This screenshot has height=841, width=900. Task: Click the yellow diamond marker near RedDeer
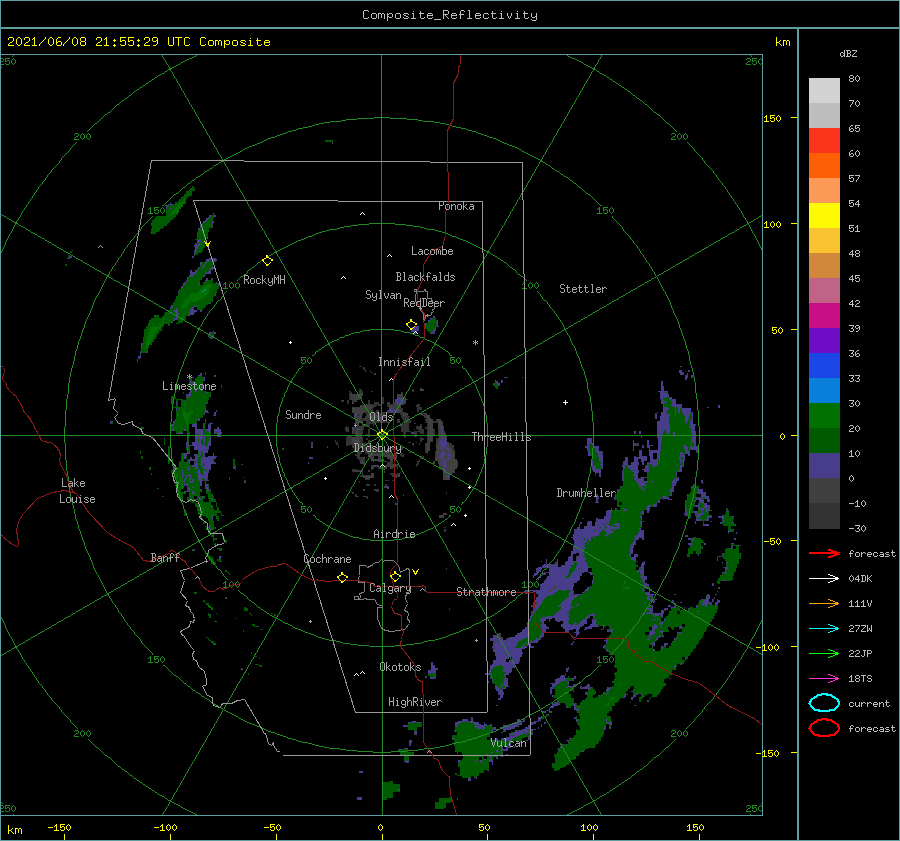[412, 325]
